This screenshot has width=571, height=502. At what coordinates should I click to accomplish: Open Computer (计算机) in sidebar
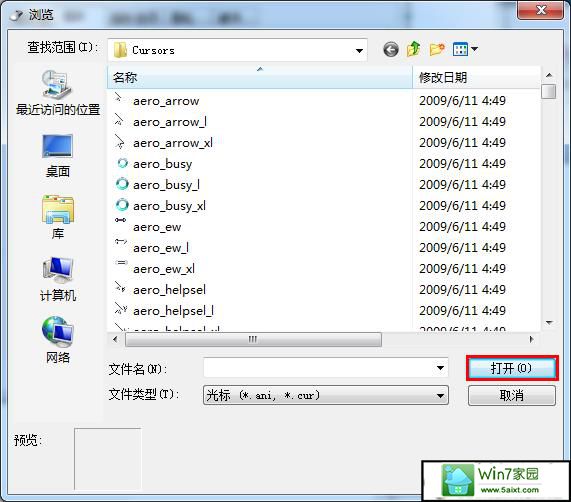(x=58, y=279)
